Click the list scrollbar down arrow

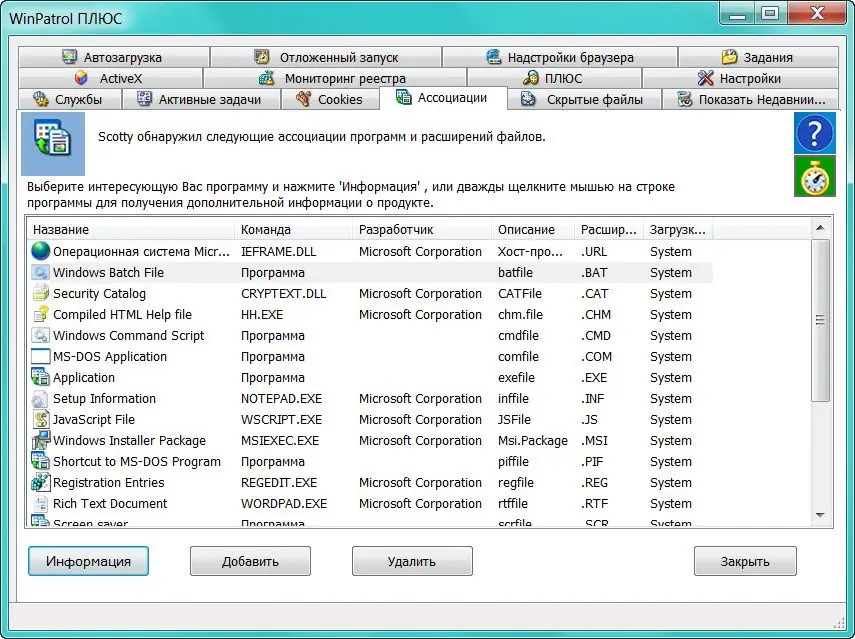(820, 515)
